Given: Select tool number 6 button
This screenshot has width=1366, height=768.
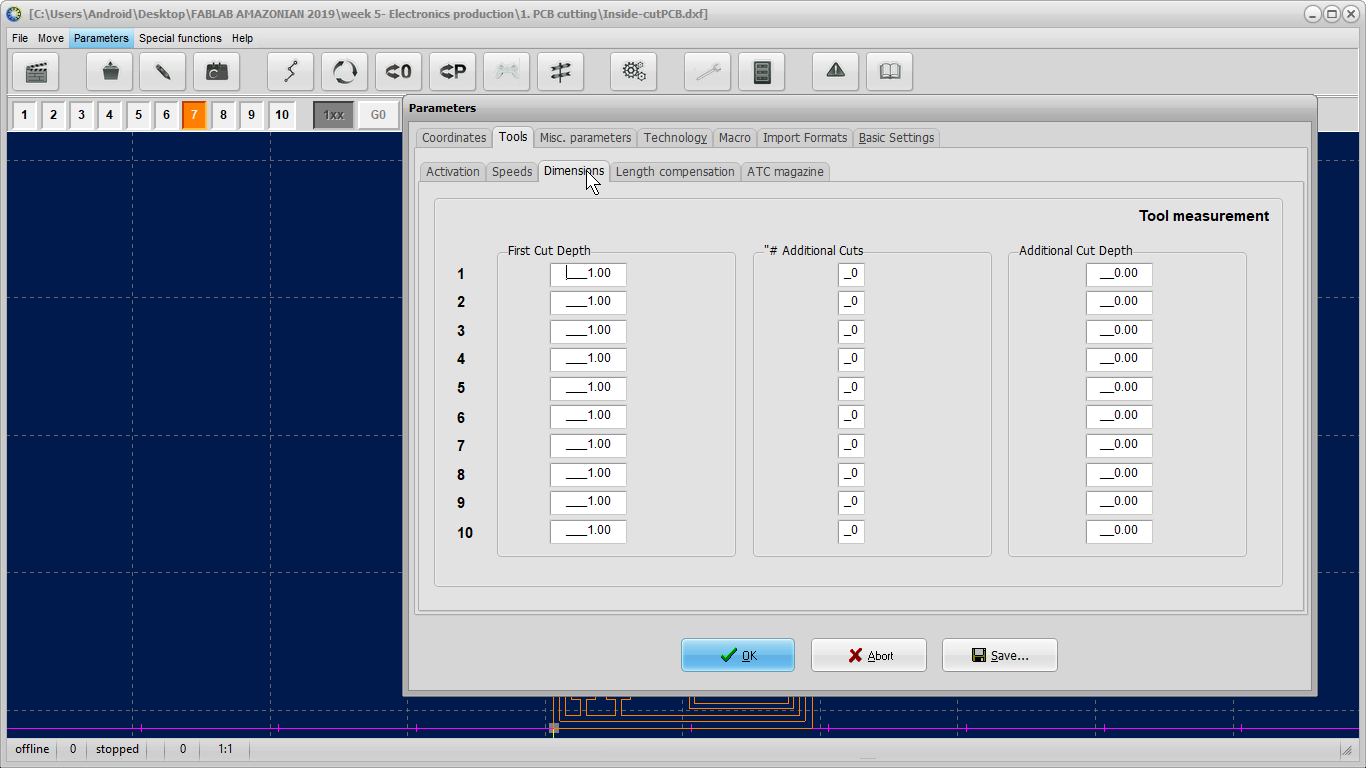Looking at the screenshot, I should (166, 115).
